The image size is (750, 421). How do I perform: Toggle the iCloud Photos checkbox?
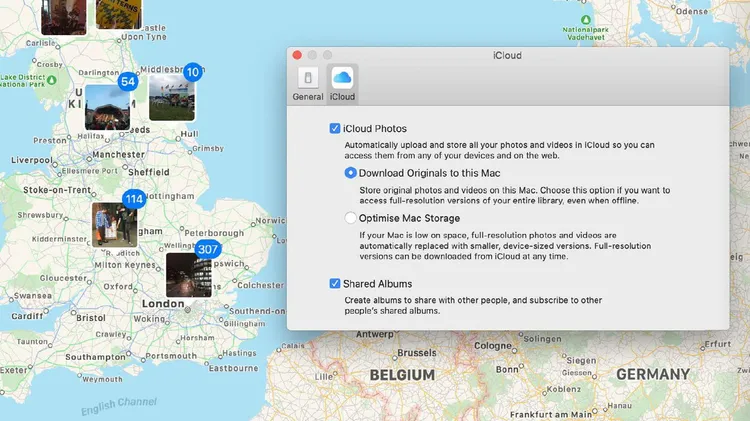[335, 128]
